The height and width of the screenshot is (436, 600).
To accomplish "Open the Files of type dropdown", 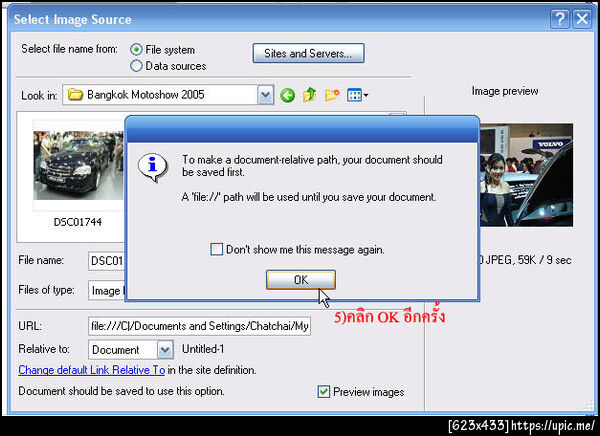I will (107, 291).
